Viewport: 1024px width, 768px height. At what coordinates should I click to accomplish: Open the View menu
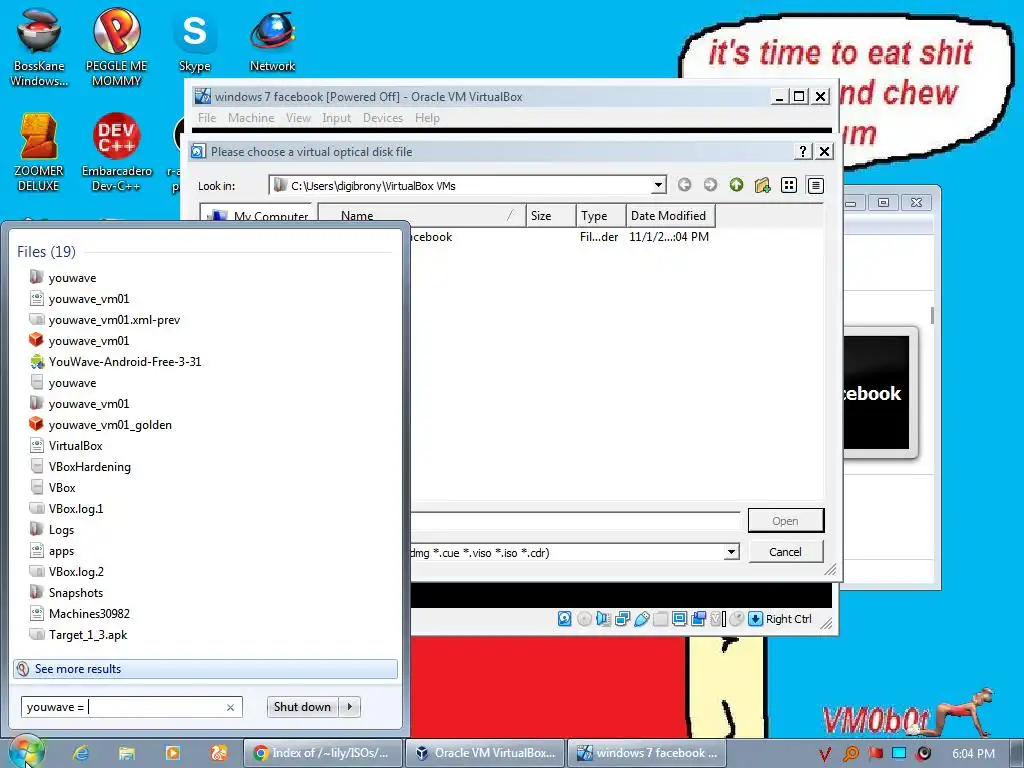[298, 118]
